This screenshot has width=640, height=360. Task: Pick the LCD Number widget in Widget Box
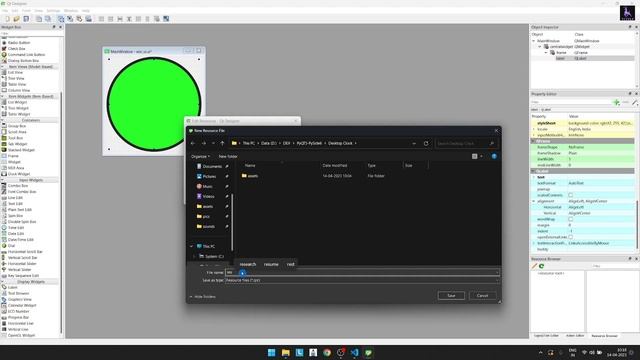click(18, 311)
